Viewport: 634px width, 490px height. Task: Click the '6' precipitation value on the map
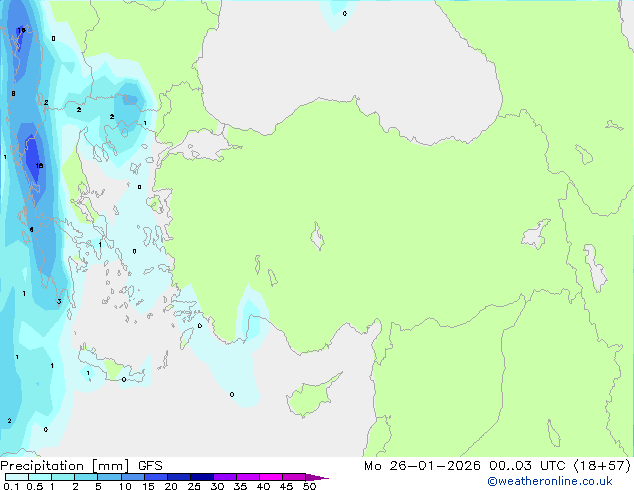point(32,230)
